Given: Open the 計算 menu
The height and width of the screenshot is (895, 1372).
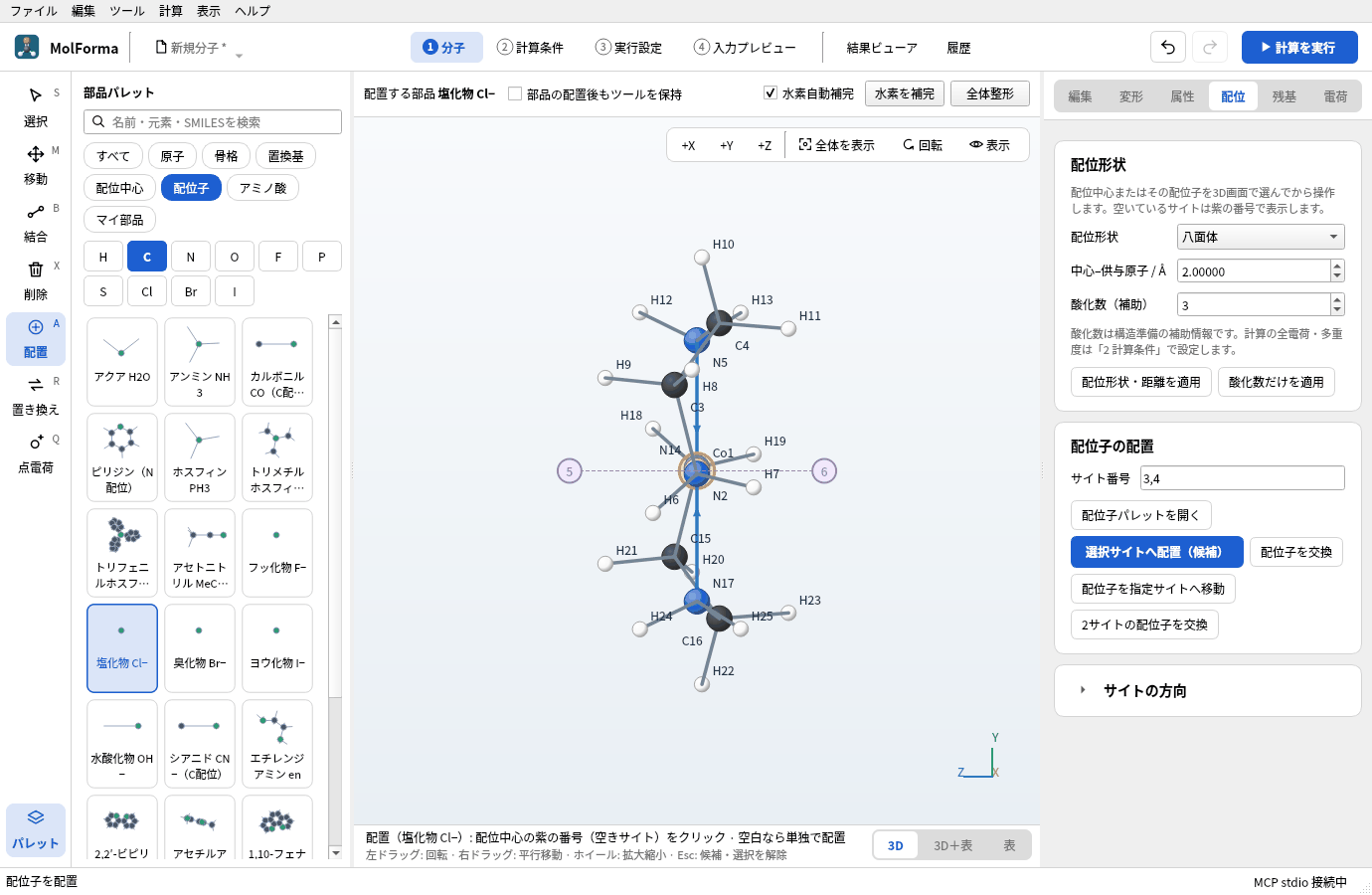Looking at the screenshot, I should (x=171, y=11).
